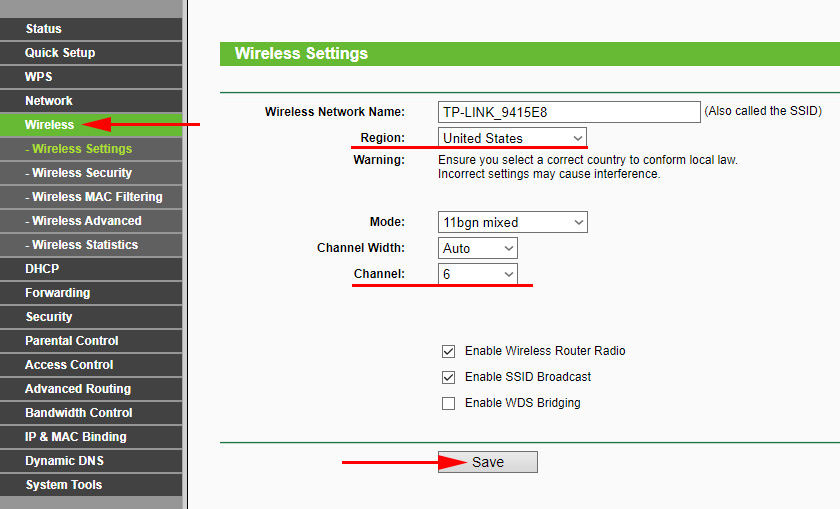This screenshot has height=509, width=840.
Task: Go to Parental Control
Action: click(x=72, y=341)
